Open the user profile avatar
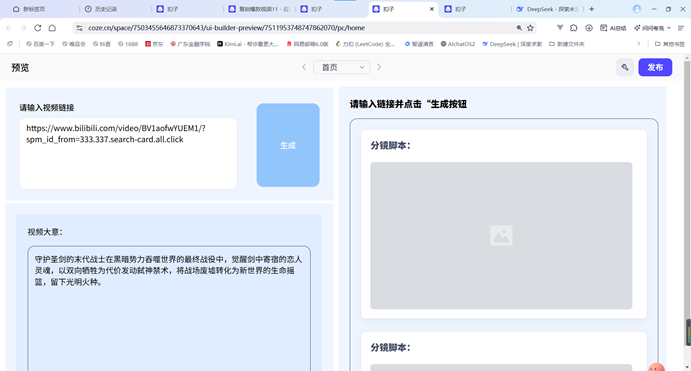The height and width of the screenshot is (371, 691). point(637,9)
